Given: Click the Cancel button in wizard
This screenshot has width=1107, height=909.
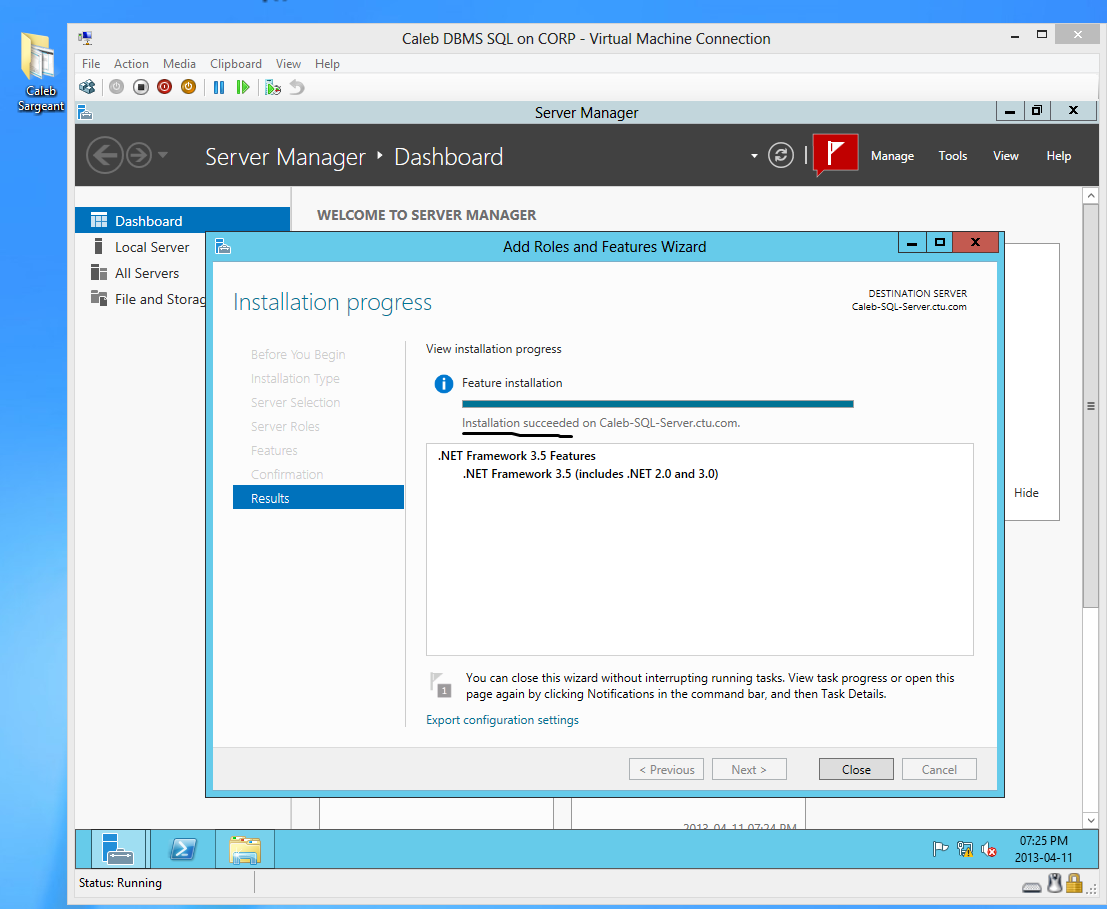Looking at the screenshot, I should coord(939,769).
